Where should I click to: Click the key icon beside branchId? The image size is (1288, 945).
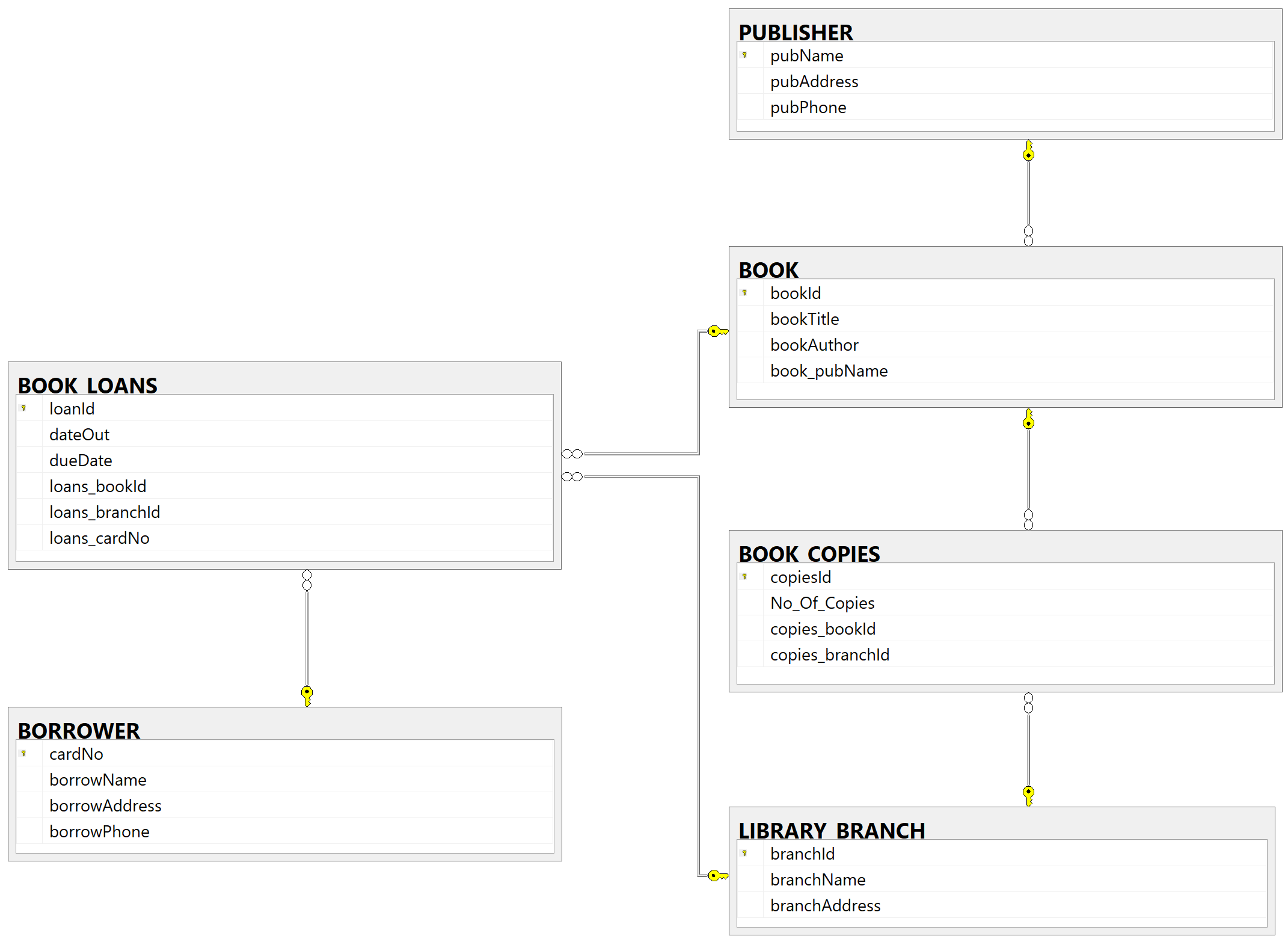point(744,854)
